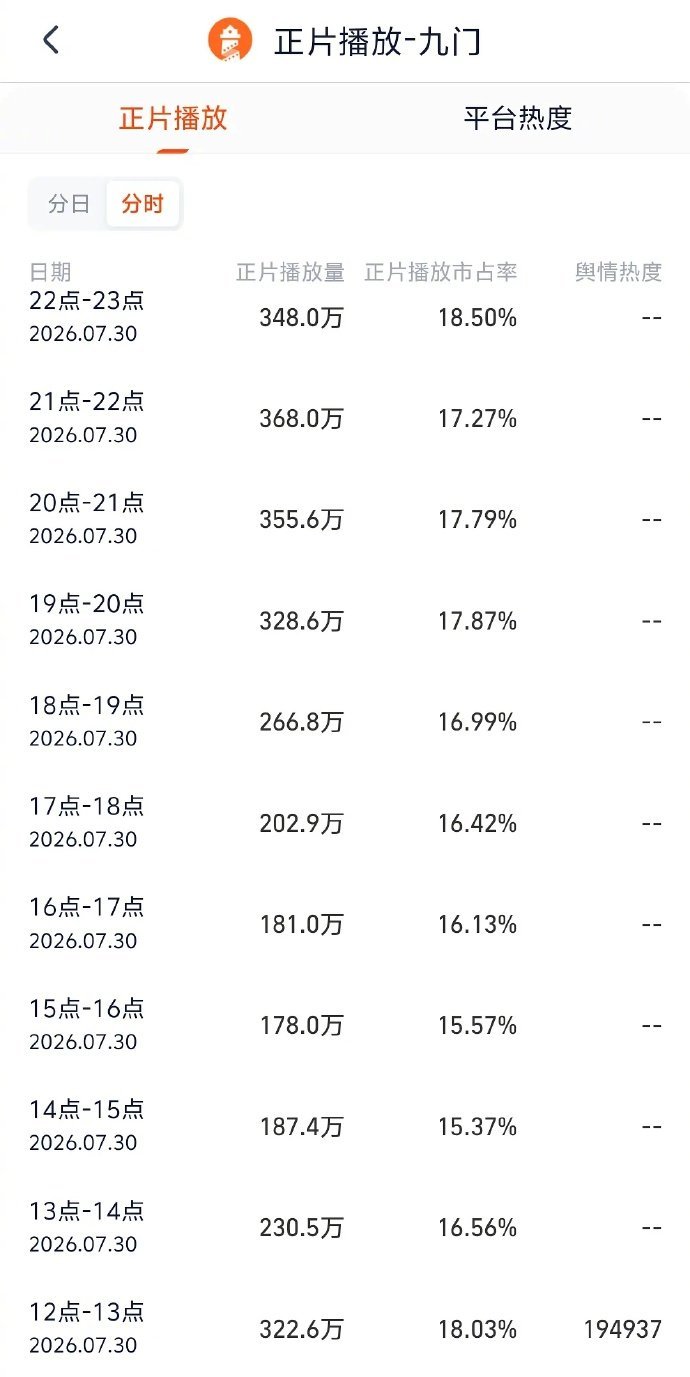Tap the 194937 sentiment heat value
690x1377 pixels.
tap(622, 1329)
